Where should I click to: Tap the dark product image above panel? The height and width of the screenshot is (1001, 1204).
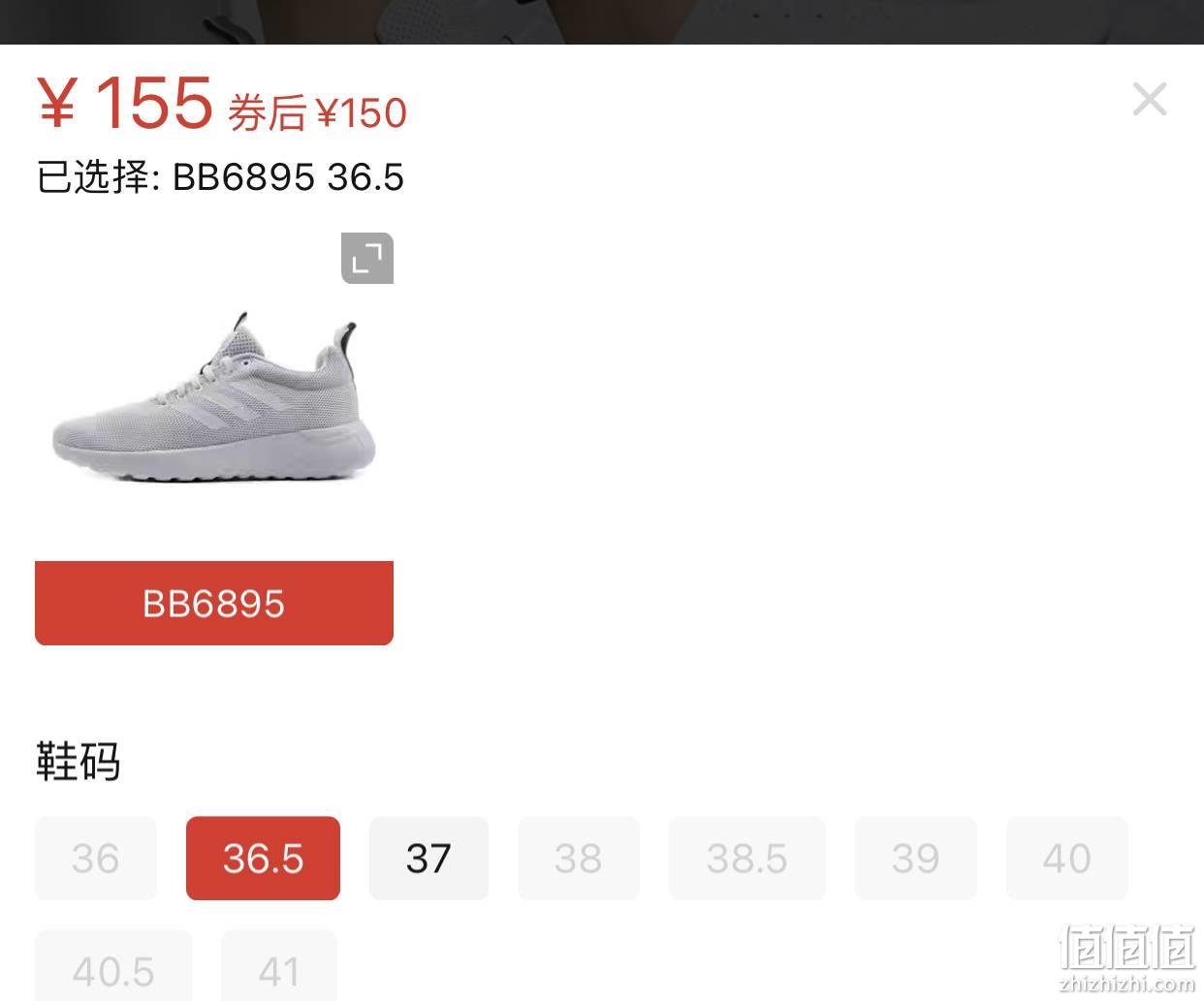(x=602, y=21)
